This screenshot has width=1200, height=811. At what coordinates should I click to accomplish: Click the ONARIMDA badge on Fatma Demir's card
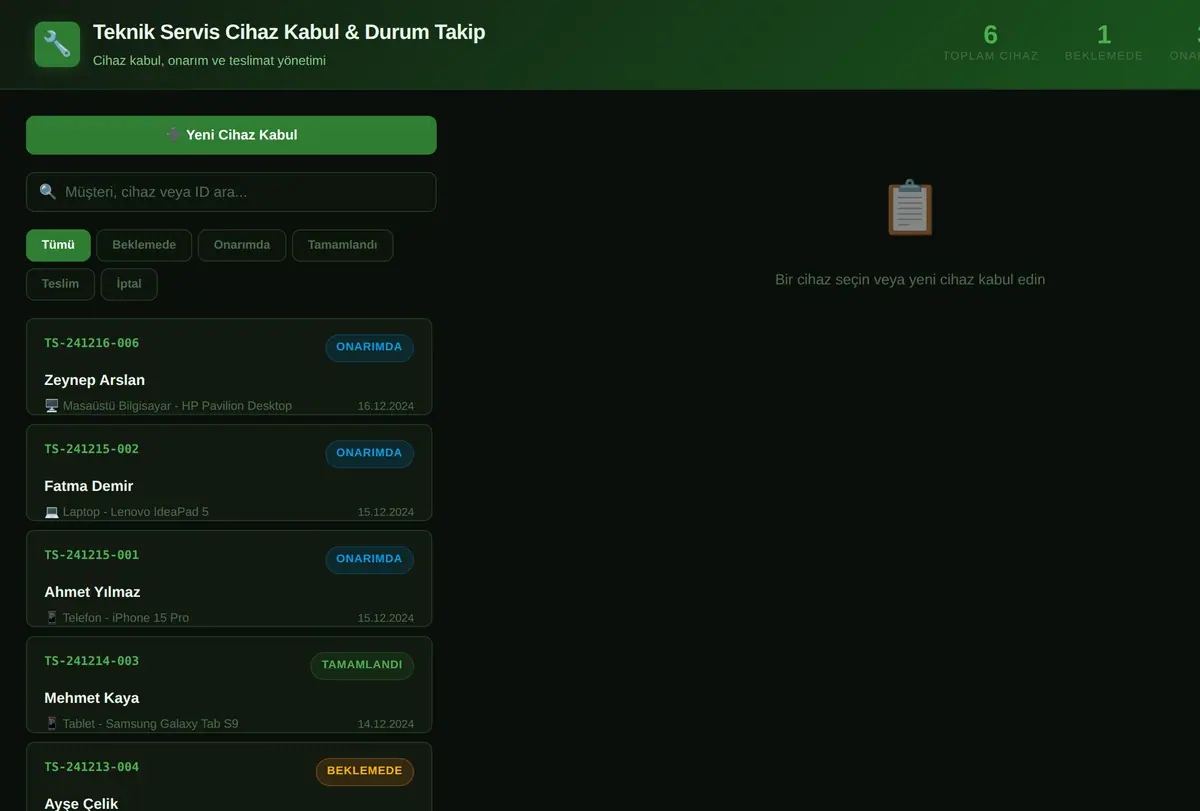369,454
